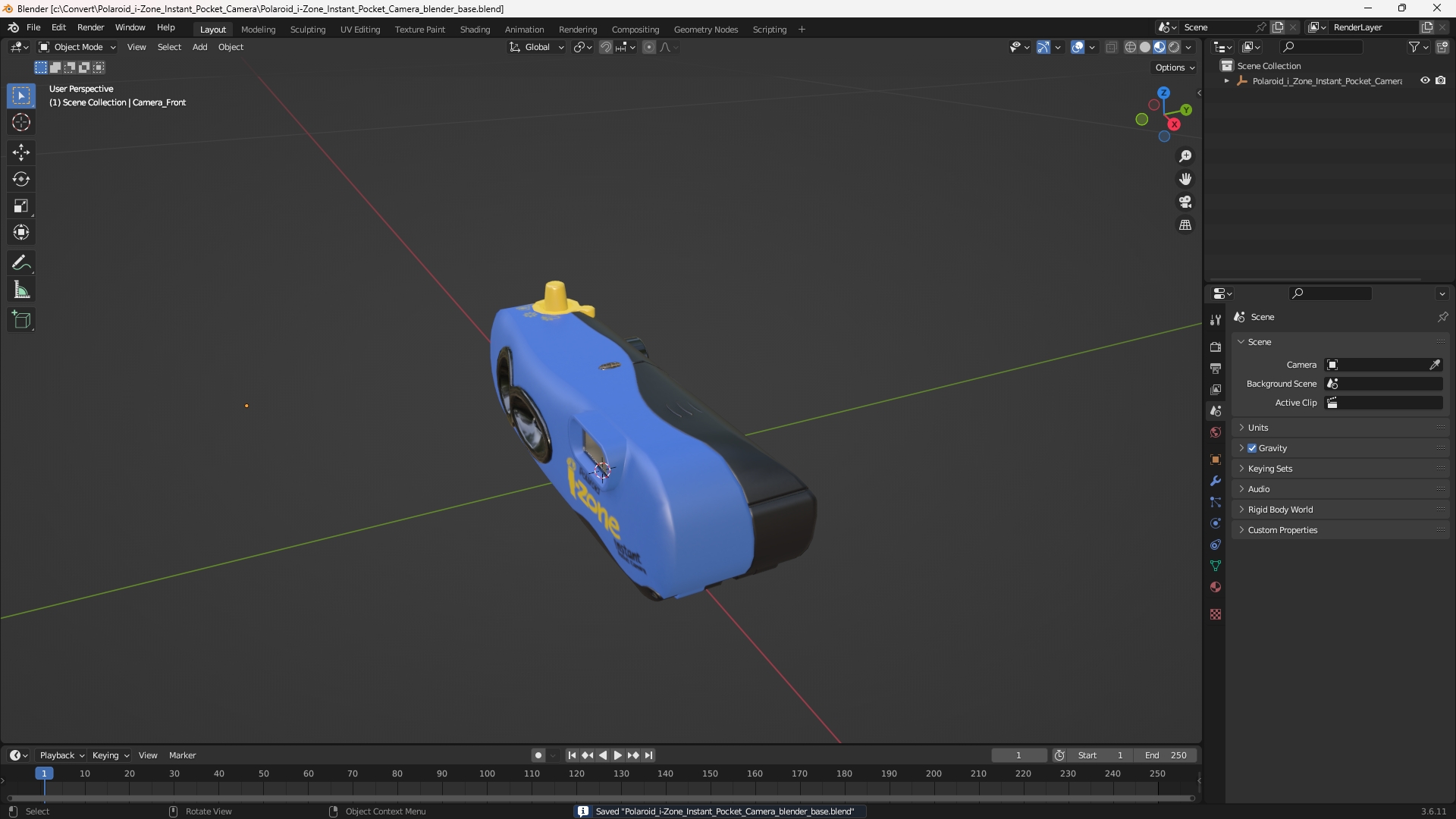Select the Cursor tool in the toolbar

(21, 122)
